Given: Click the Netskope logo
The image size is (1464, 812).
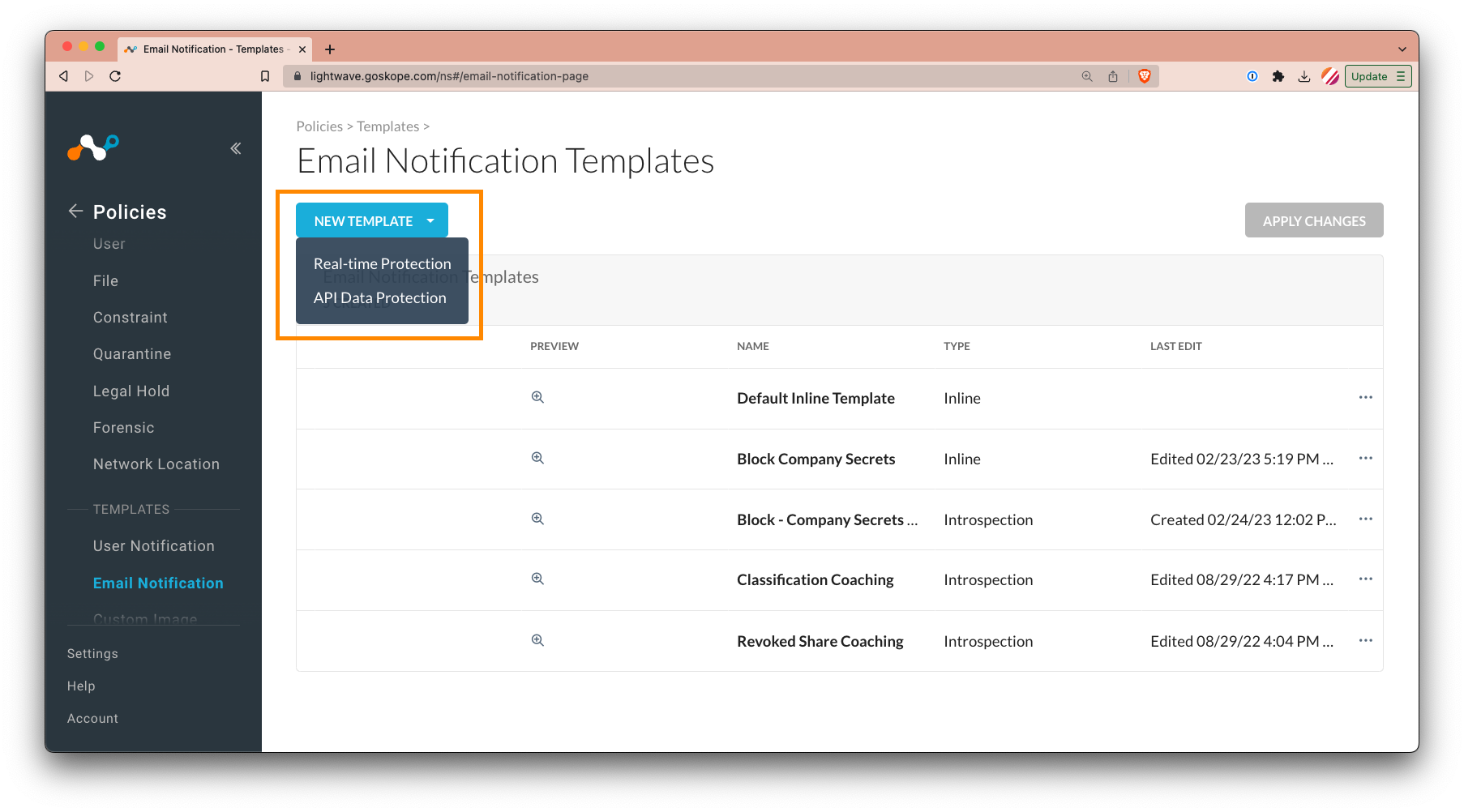Looking at the screenshot, I should click(92, 147).
